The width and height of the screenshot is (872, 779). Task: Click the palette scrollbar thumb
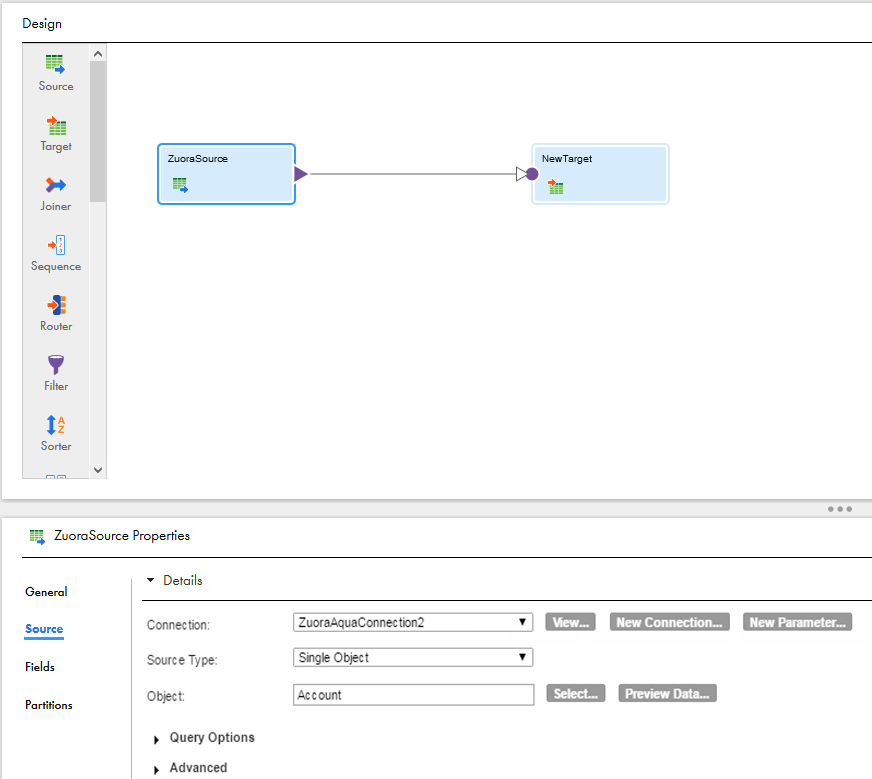pos(98,132)
